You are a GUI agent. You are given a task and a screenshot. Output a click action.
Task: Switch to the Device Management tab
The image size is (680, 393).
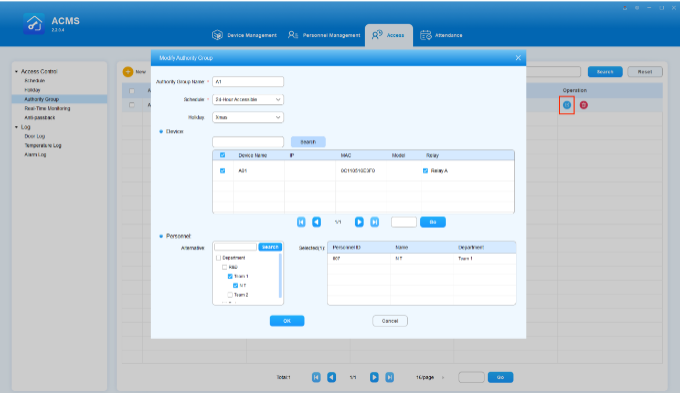pos(244,35)
